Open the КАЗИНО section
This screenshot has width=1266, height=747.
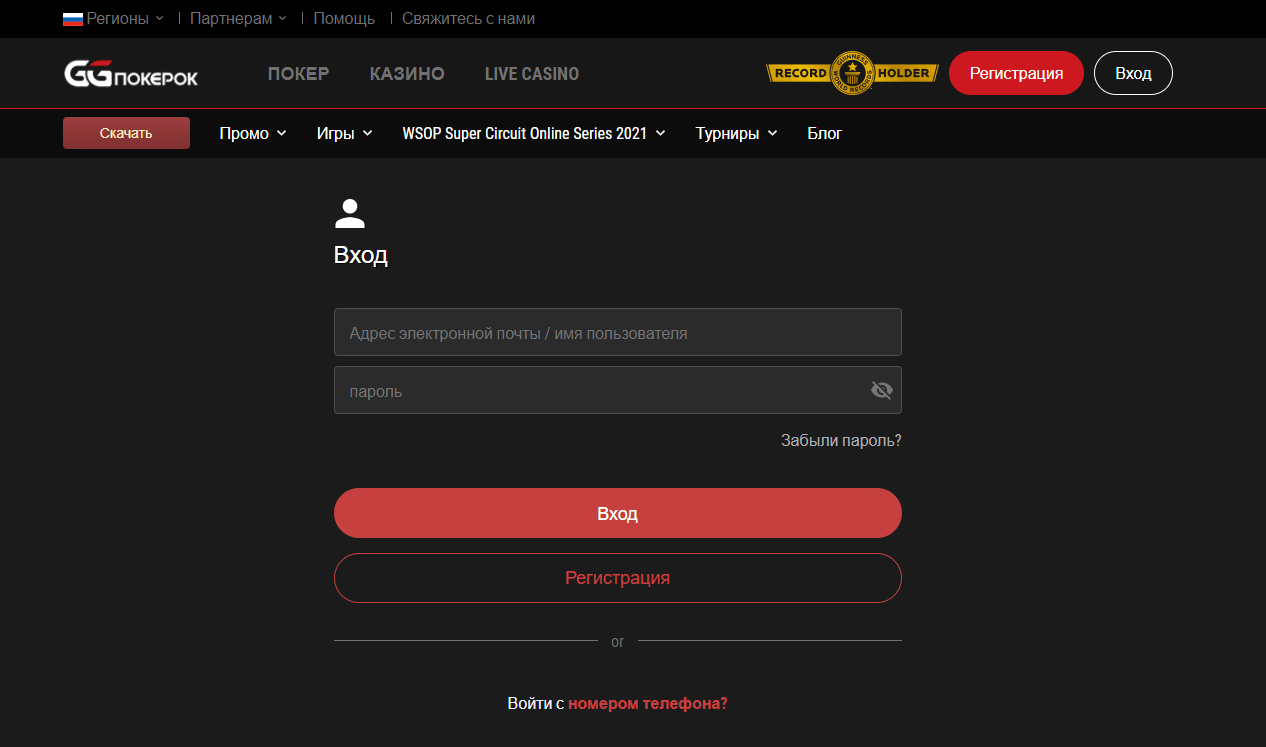coord(407,74)
